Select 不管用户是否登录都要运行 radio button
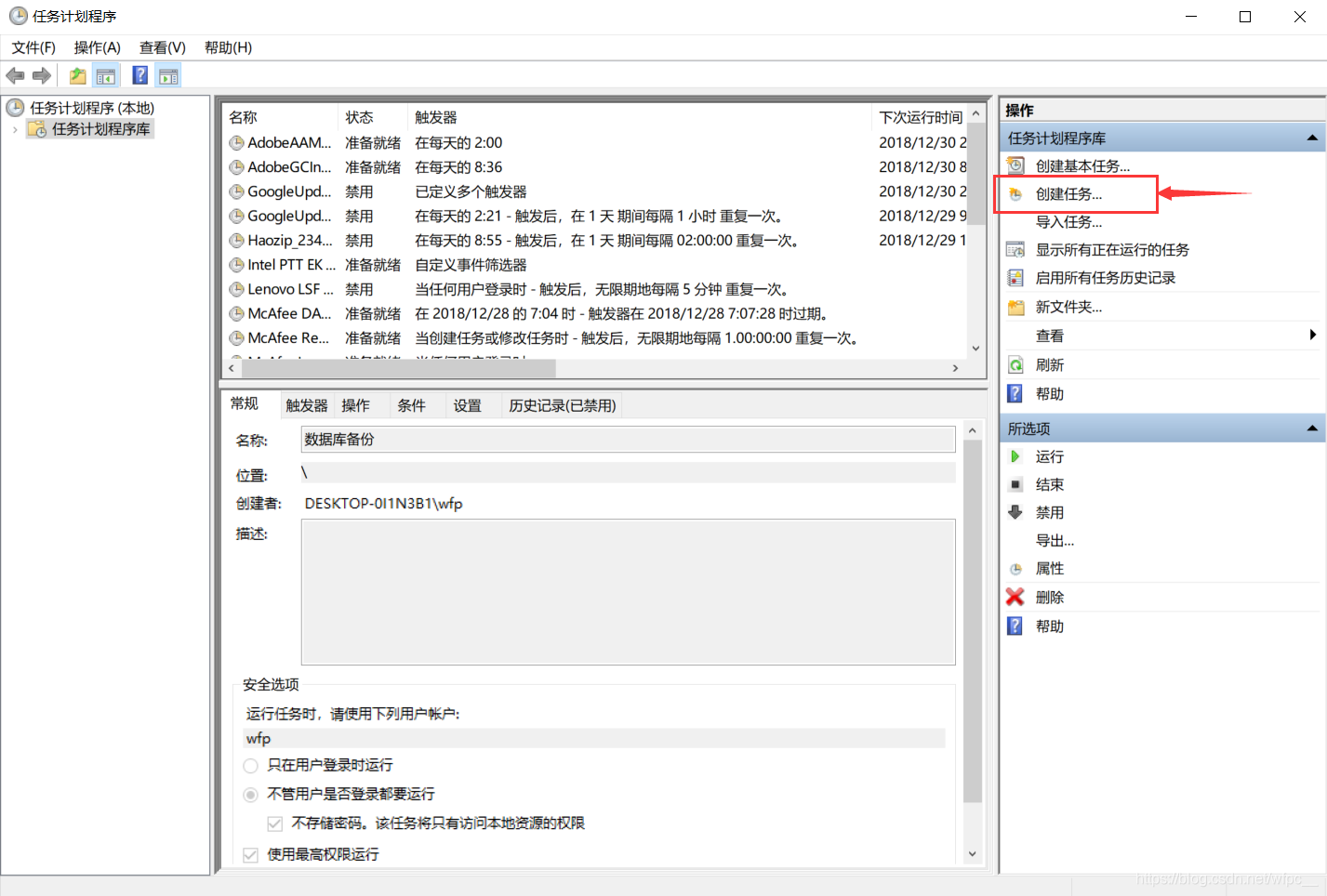1327x896 pixels. pos(250,795)
